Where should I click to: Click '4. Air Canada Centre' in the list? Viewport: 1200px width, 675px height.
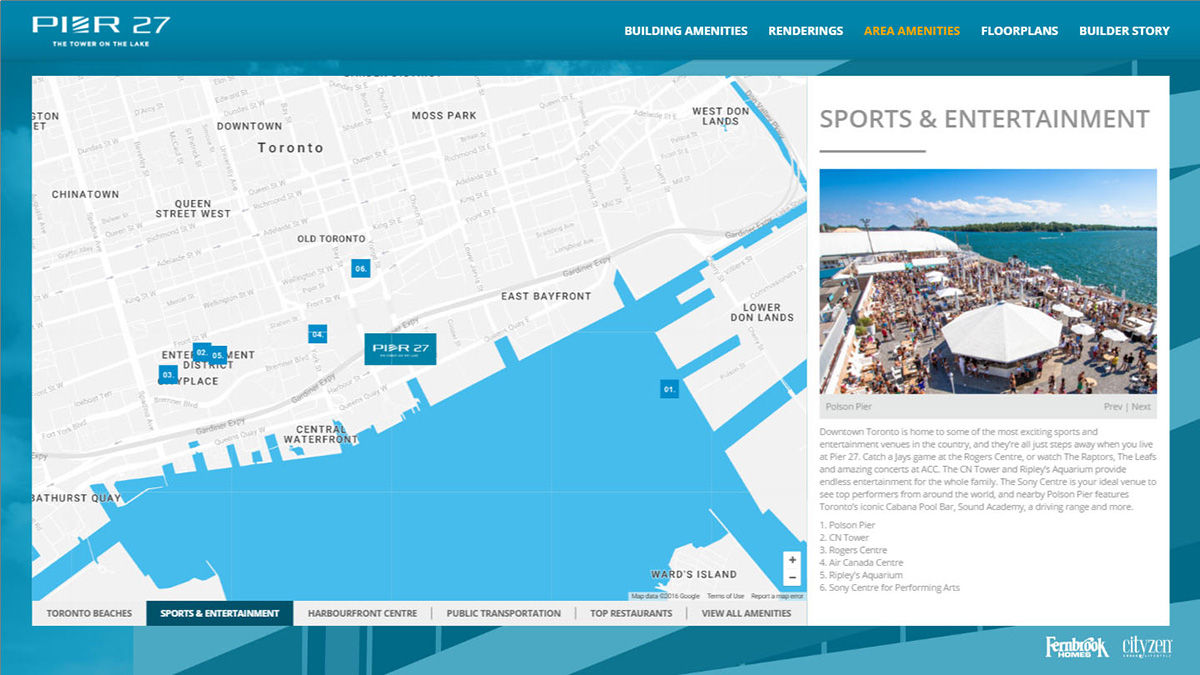tap(861, 563)
